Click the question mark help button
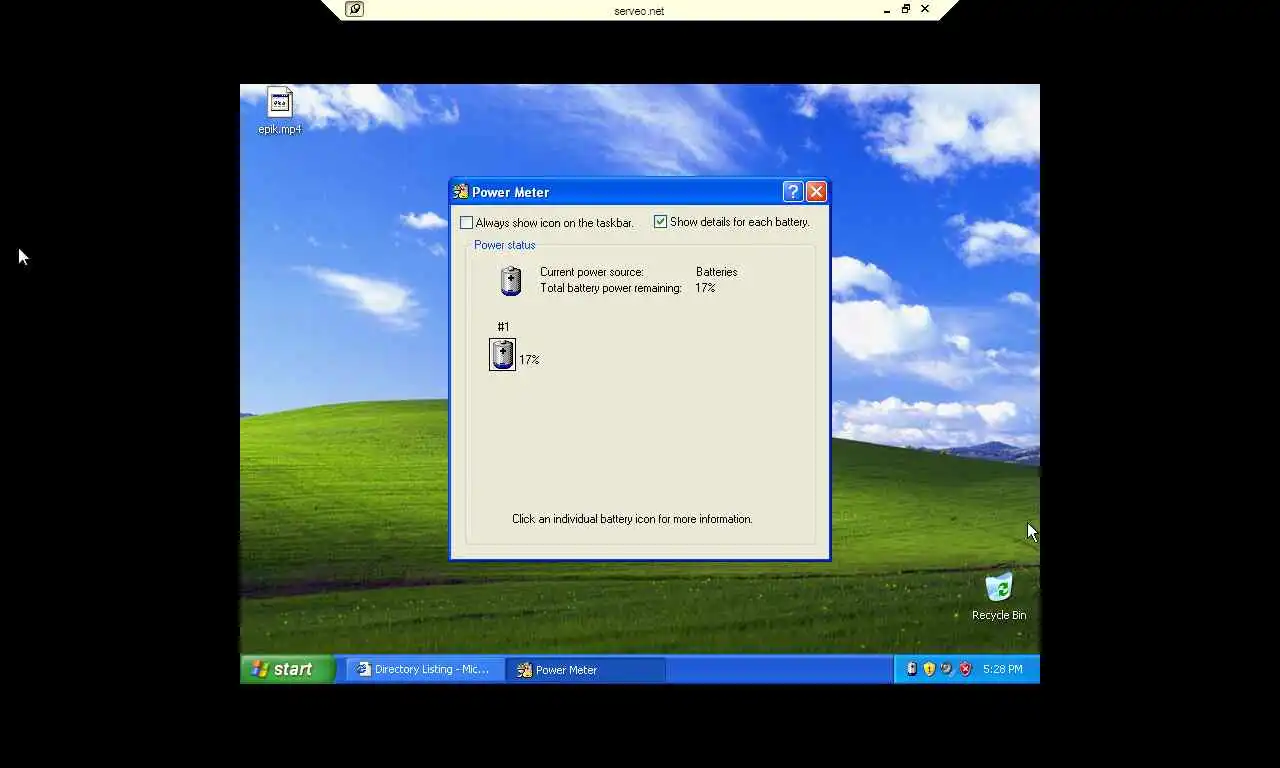The width and height of the screenshot is (1280, 768). [x=793, y=192]
